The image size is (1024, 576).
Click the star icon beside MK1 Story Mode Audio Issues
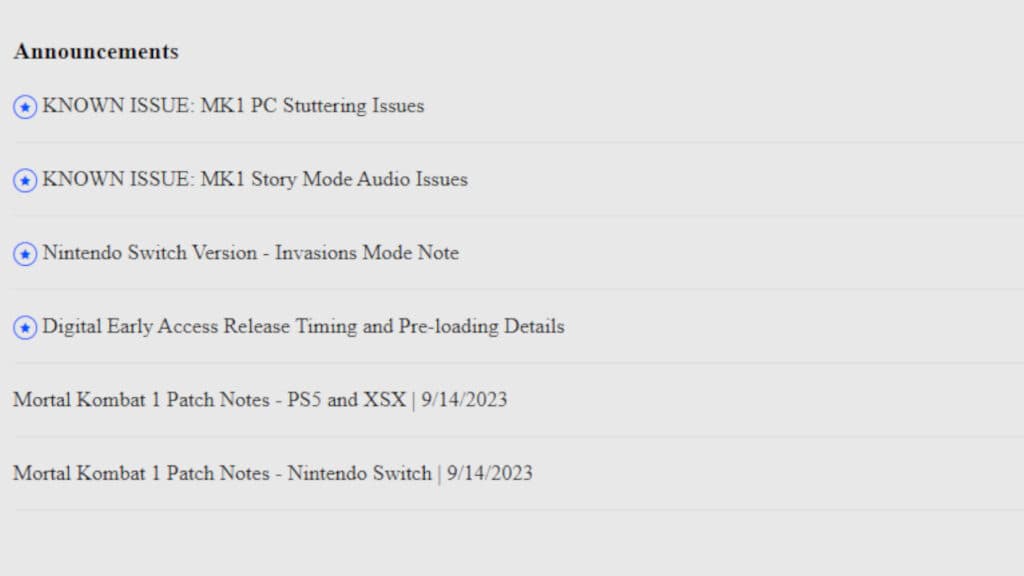[25, 180]
